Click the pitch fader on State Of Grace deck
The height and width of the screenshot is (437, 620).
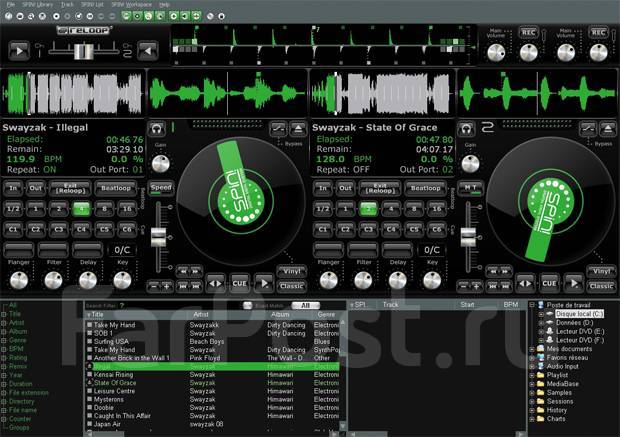(468, 237)
